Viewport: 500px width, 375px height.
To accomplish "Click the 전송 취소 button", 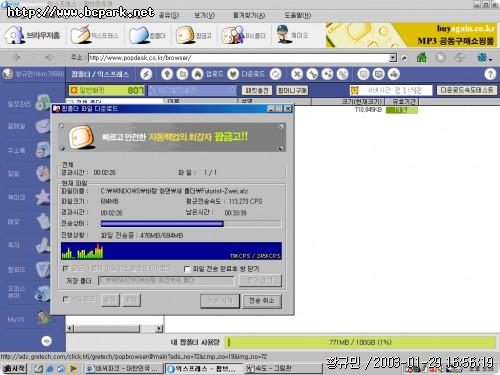I will (262, 301).
